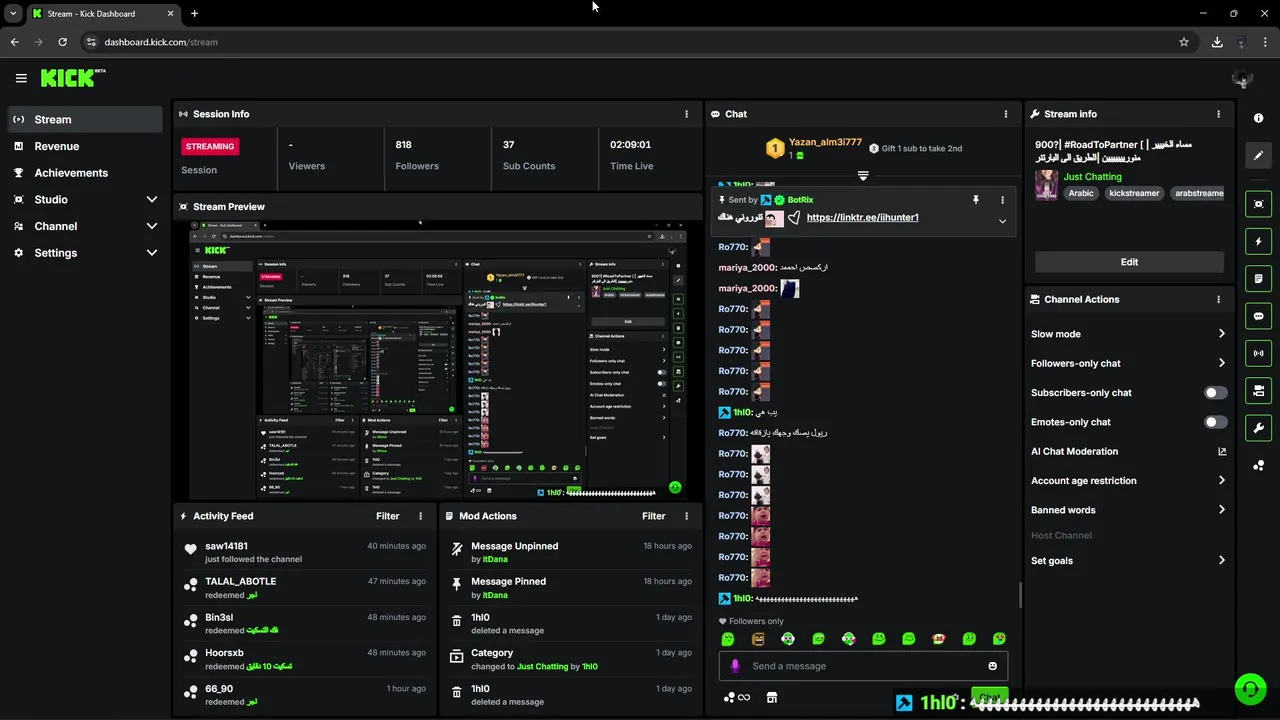
Task: Click the chat panel scrollbar
Action: (1020, 595)
